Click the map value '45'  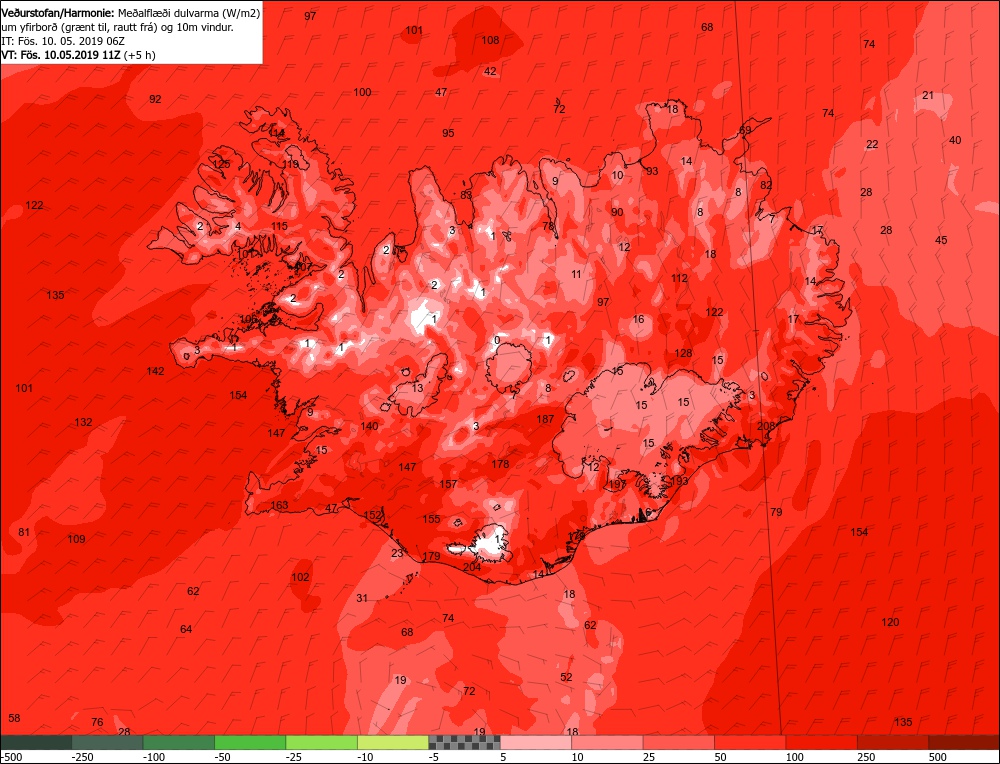click(941, 240)
